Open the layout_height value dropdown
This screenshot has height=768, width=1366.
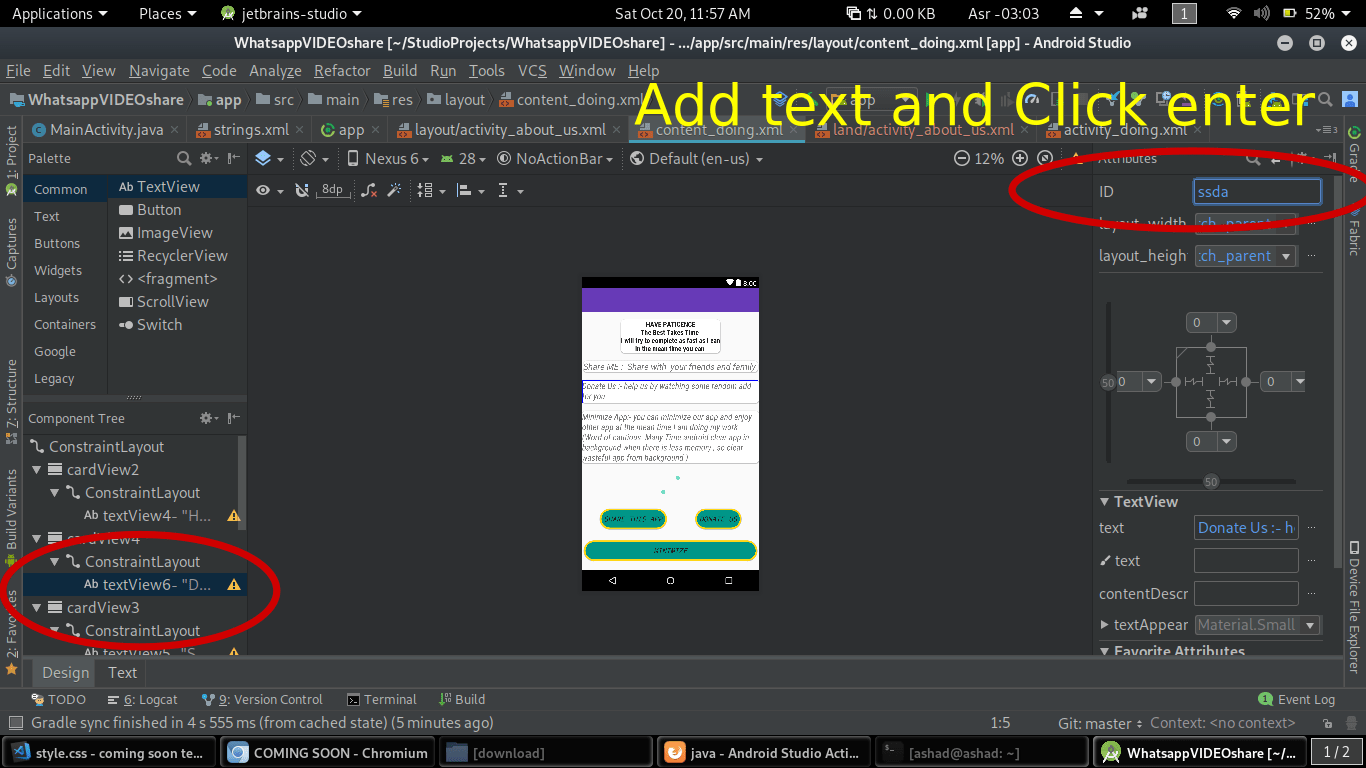click(1286, 256)
